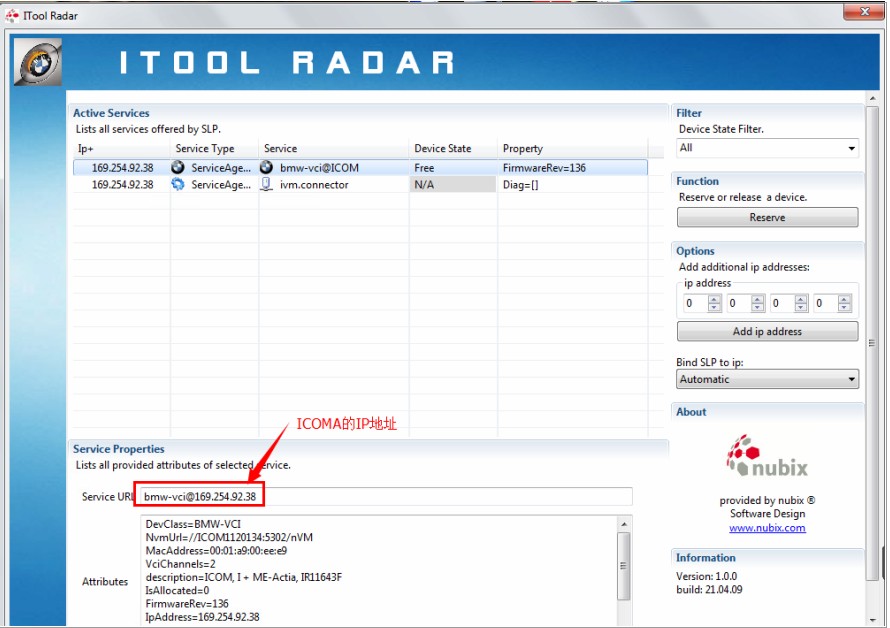Increase the second ip address octet

click(757, 299)
